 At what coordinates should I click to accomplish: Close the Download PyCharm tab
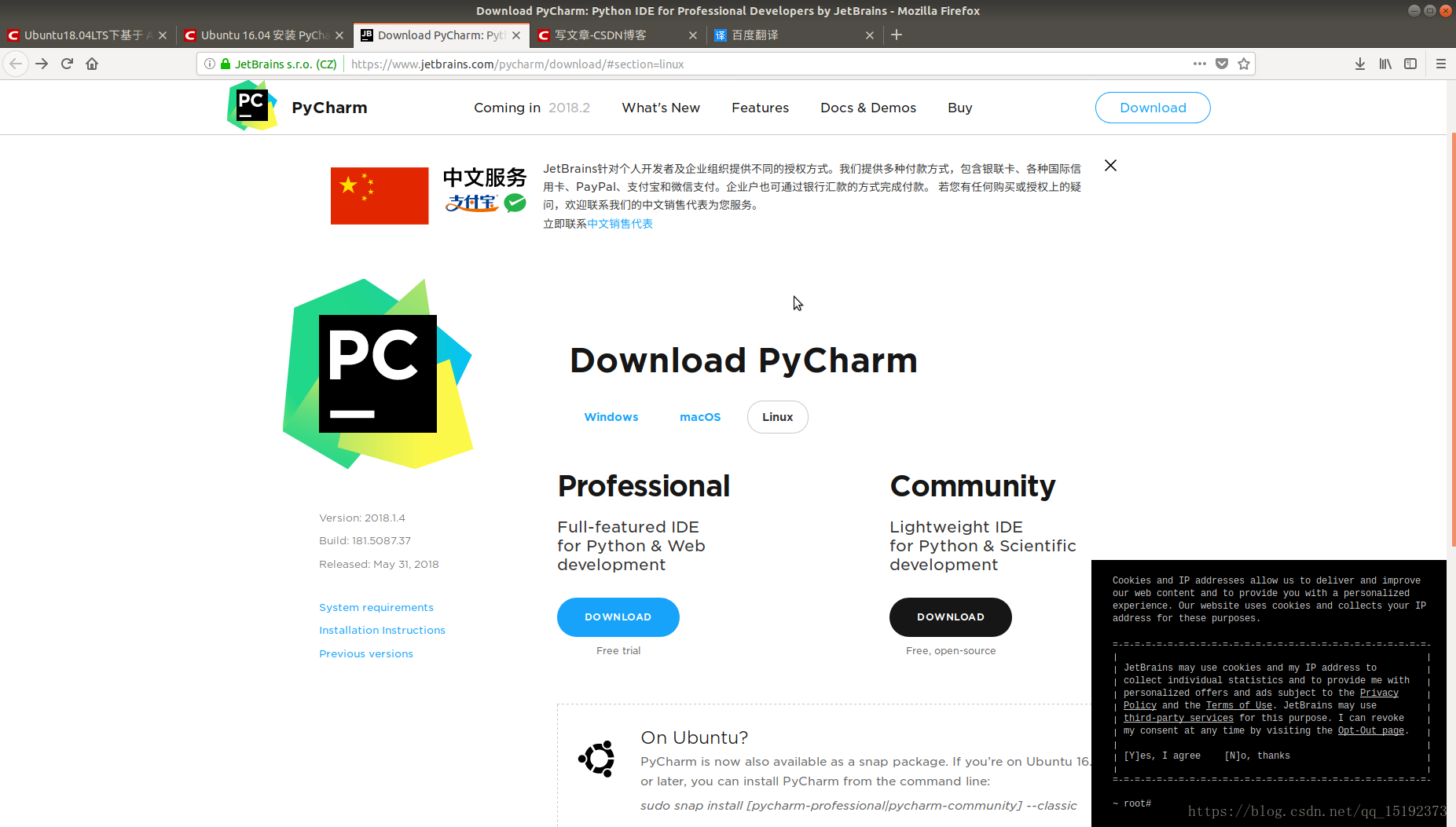(516, 35)
